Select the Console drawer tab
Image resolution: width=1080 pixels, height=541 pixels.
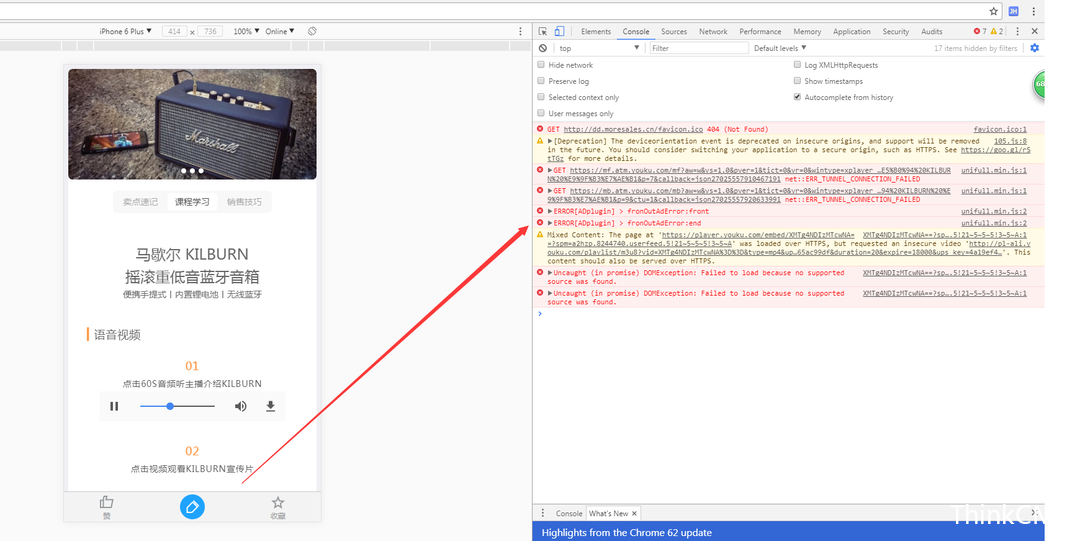pos(569,513)
